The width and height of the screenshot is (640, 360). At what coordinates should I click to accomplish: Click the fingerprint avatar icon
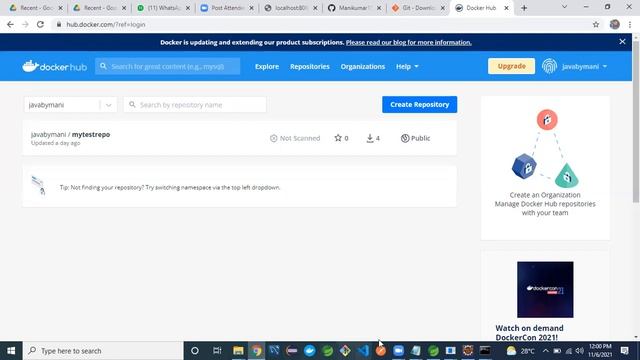pyautogui.click(x=549, y=66)
